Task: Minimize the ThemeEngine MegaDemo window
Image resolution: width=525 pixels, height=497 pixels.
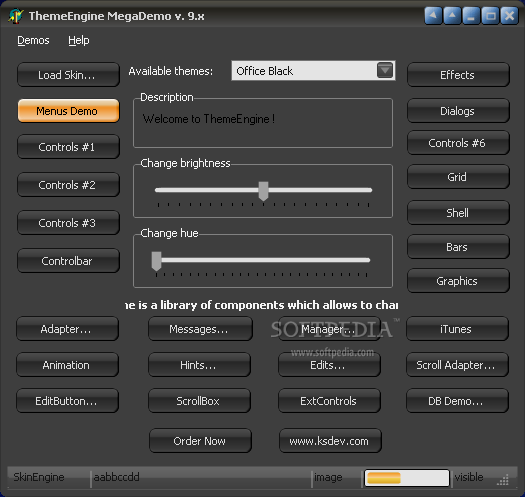Action: 471,16
